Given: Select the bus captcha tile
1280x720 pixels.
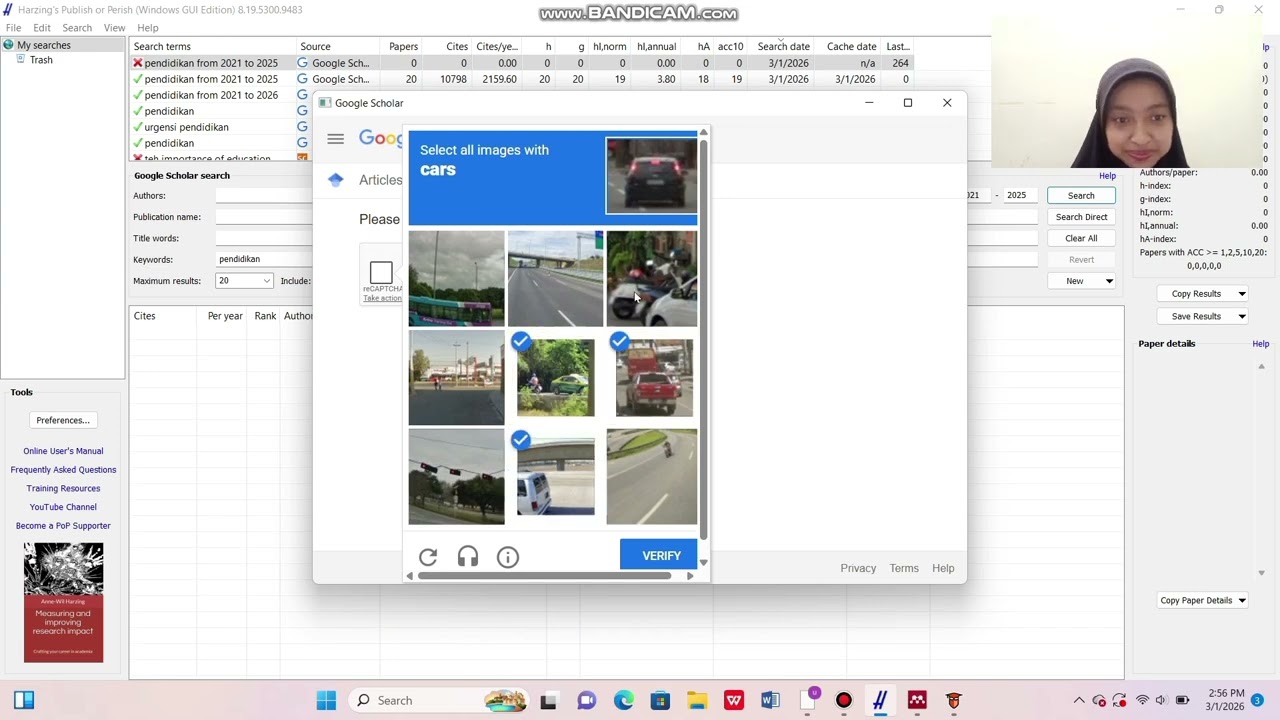Looking at the screenshot, I should coord(456,279).
